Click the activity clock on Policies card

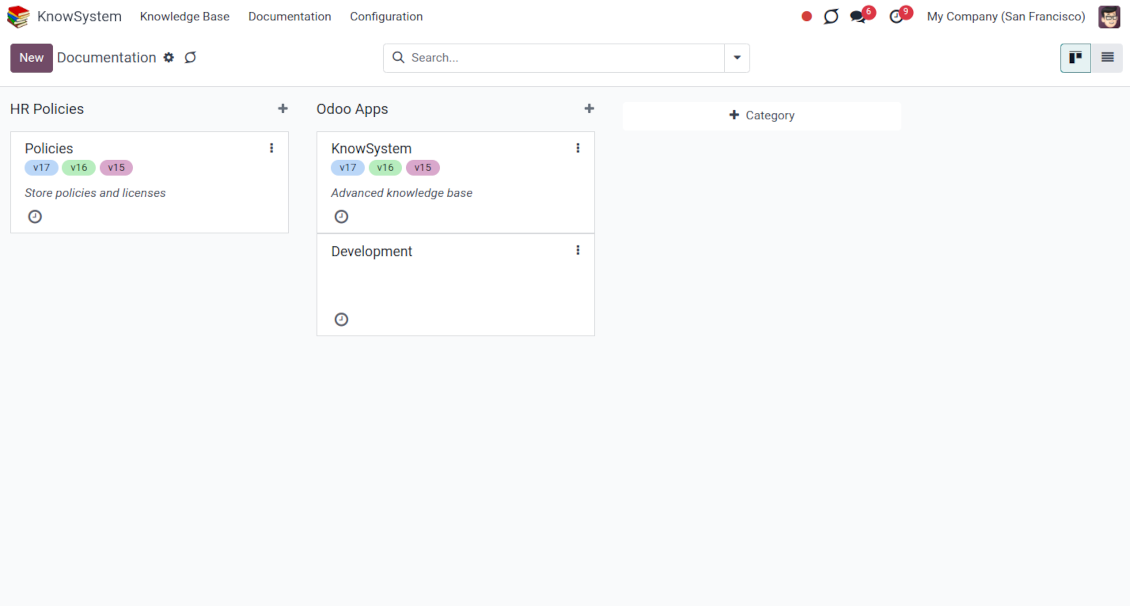coord(35,216)
